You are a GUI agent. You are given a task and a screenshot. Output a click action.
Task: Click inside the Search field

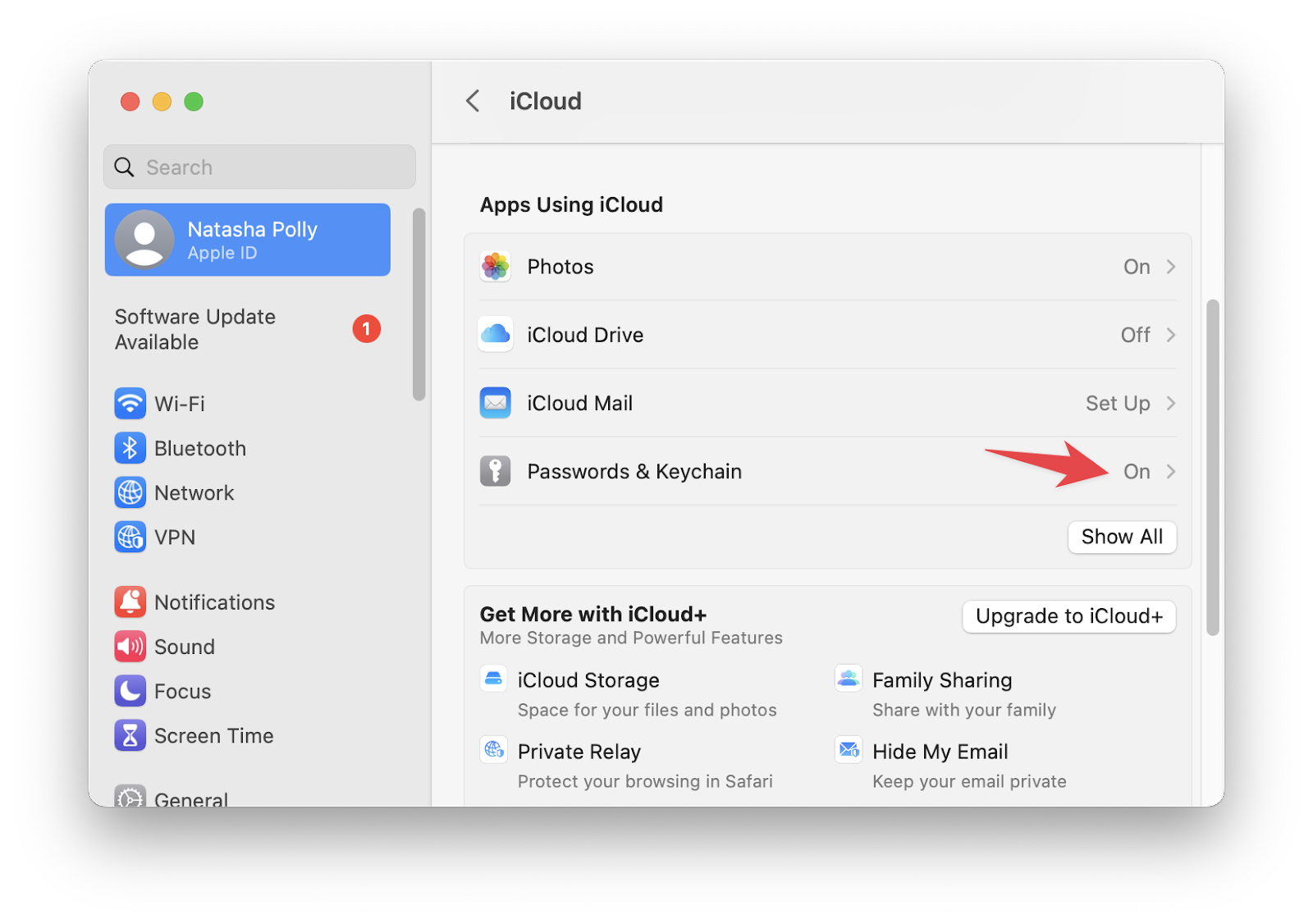(x=258, y=167)
